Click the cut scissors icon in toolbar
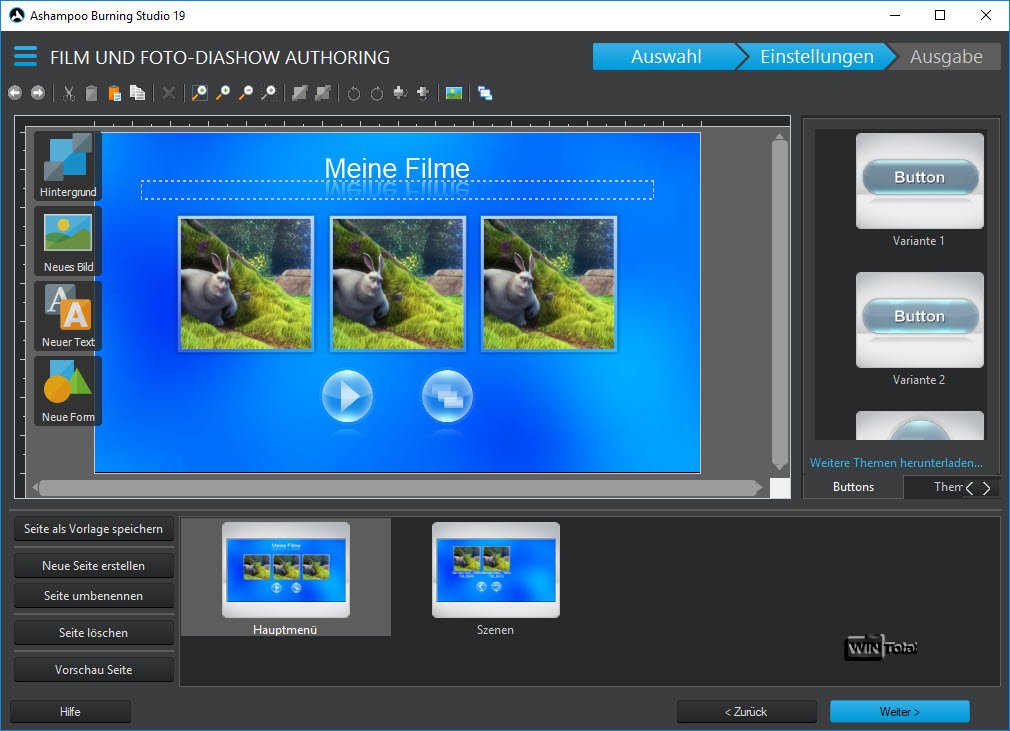Screen dimensions: 1010x731 click(x=69, y=93)
